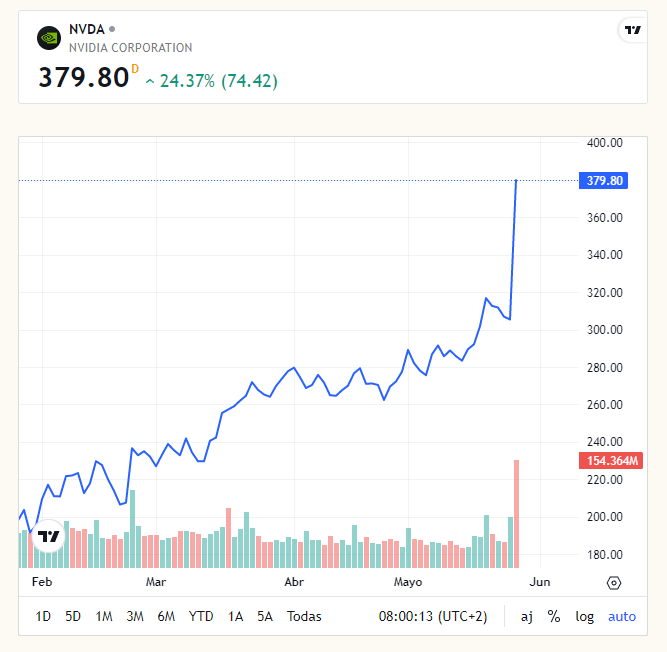Click NVIDIA CORPORATION company name
This screenshot has width=667, height=652.
click(x=131, y=48)
